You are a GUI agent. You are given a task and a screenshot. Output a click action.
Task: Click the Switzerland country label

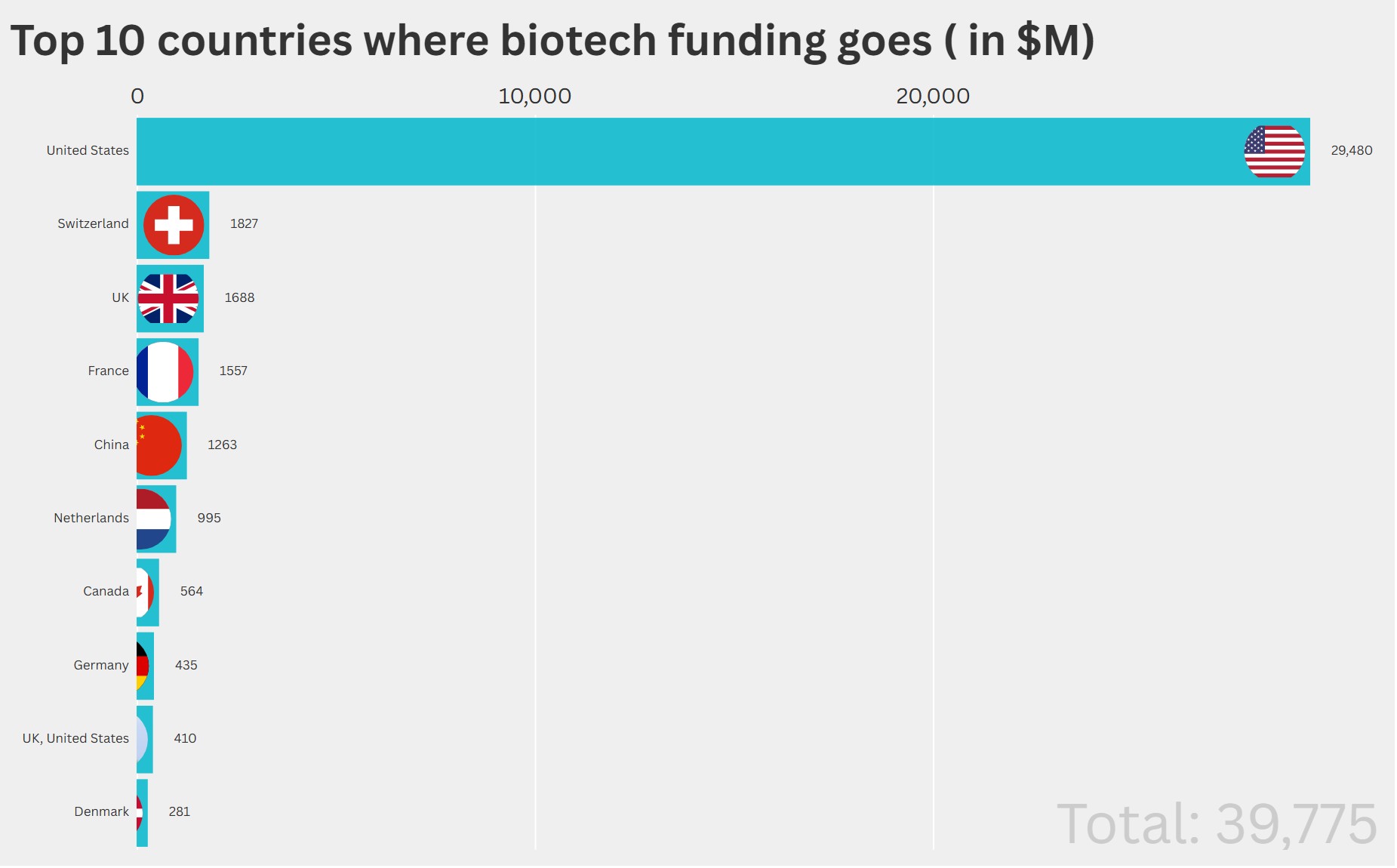click(93, 224)
